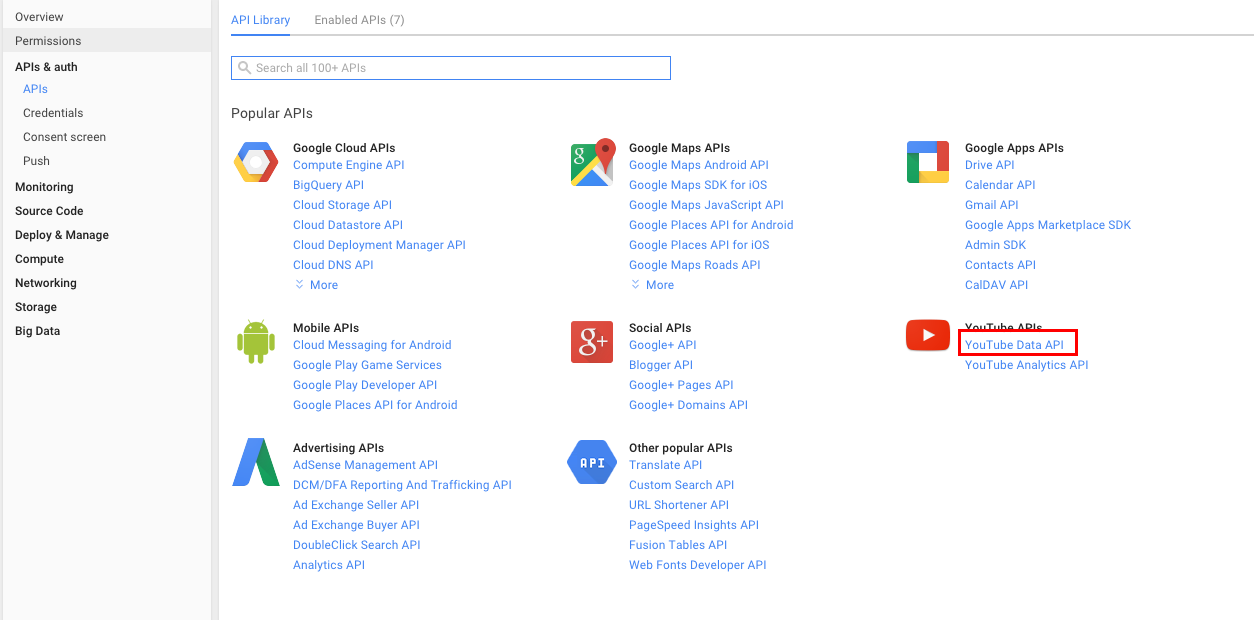The height and width of the screenshot is (620, 1254).
Task: Open the BigQuery API link
Action: point(328,185)
